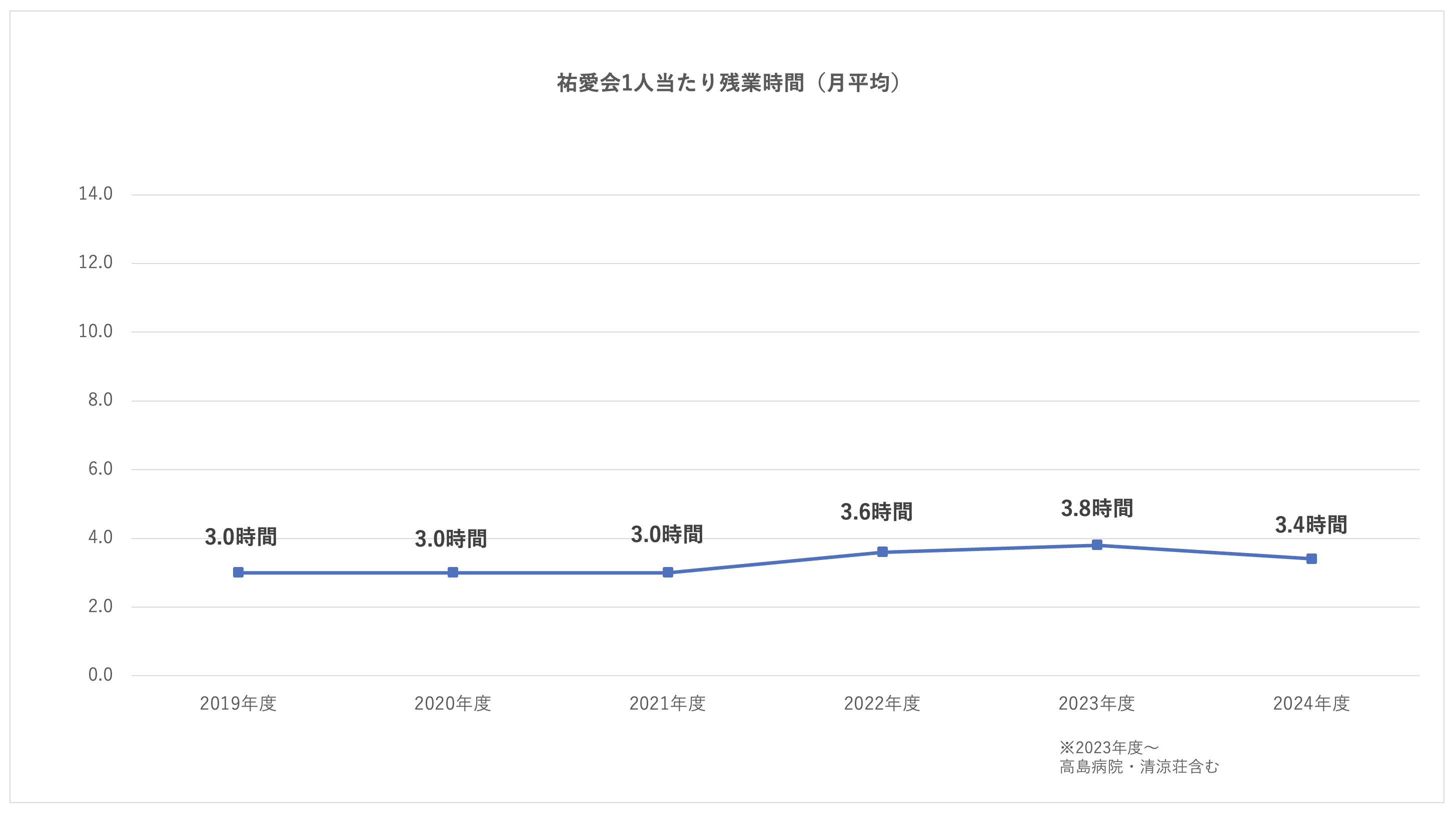Click the 3.6時間 data label
The height and width of the screenshot is (820, 1456).
[876, 511]
